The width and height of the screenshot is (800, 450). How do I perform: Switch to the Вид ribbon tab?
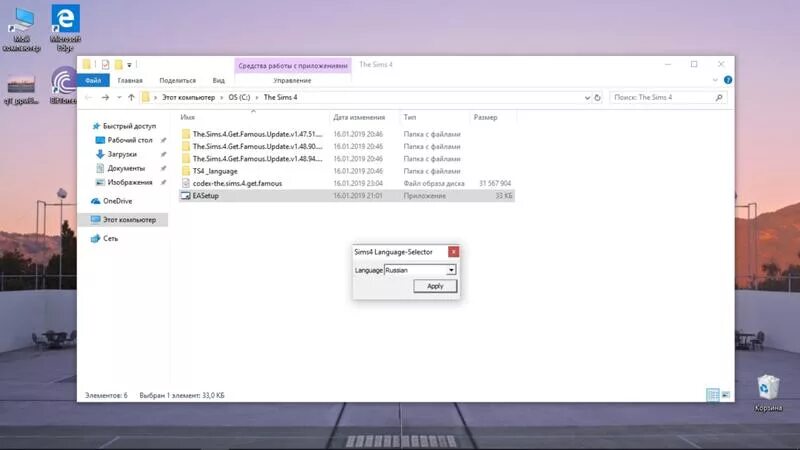pos(218,80)
